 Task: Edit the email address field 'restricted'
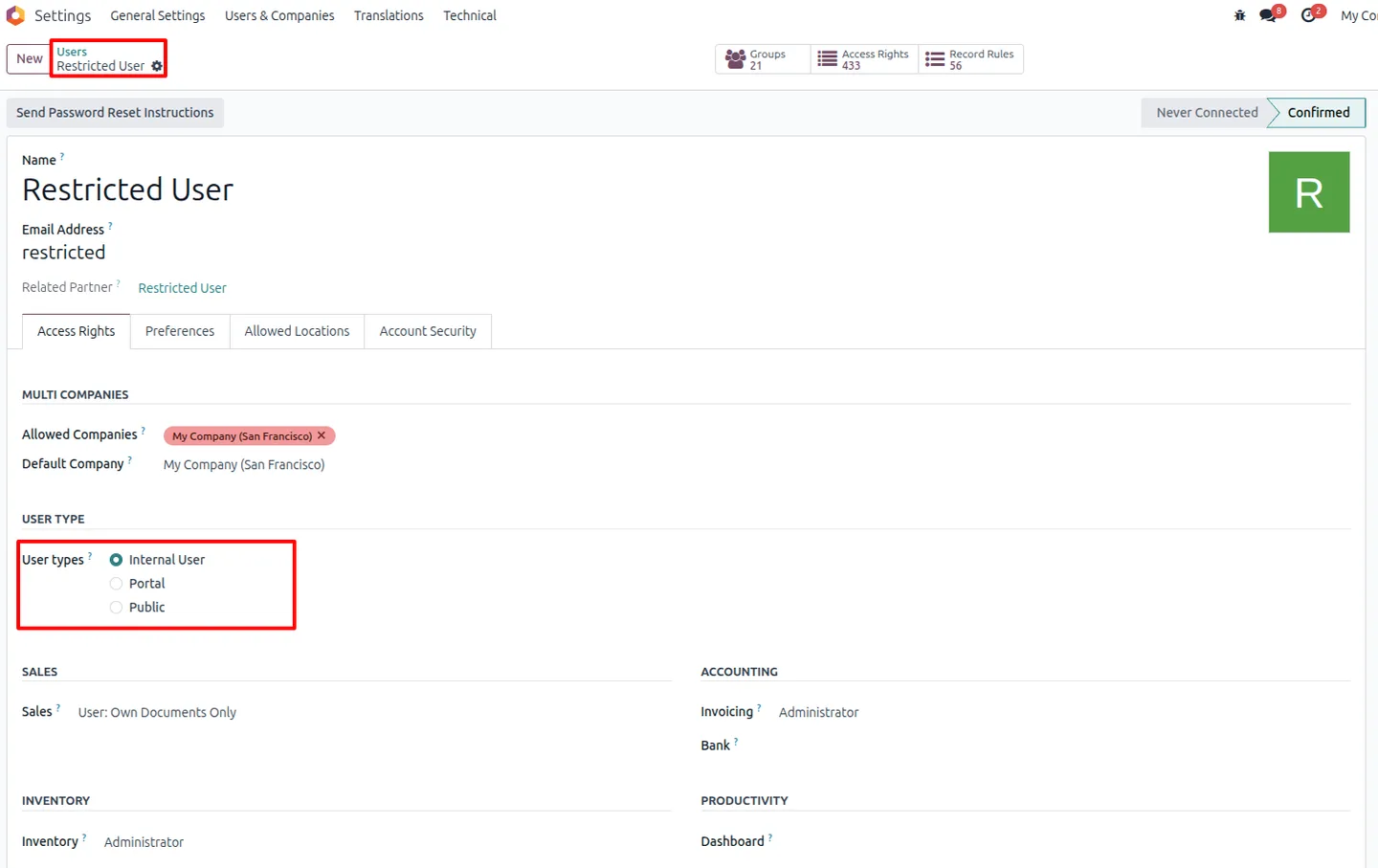[x=64, y=253]
